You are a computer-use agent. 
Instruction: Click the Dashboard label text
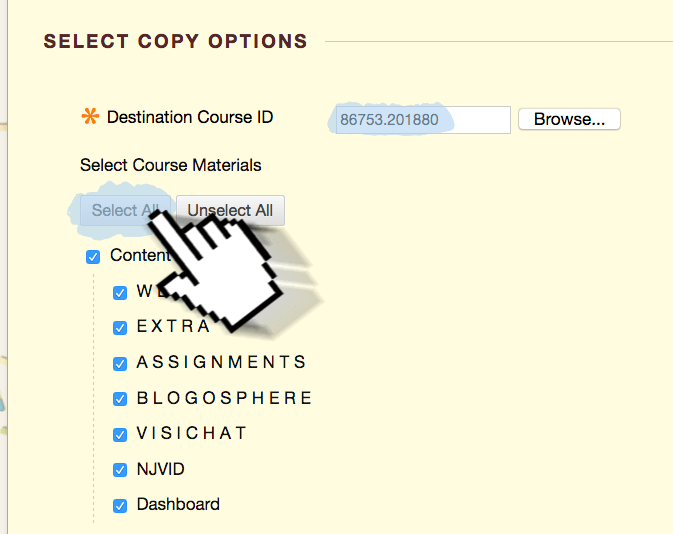pos(178,504)
